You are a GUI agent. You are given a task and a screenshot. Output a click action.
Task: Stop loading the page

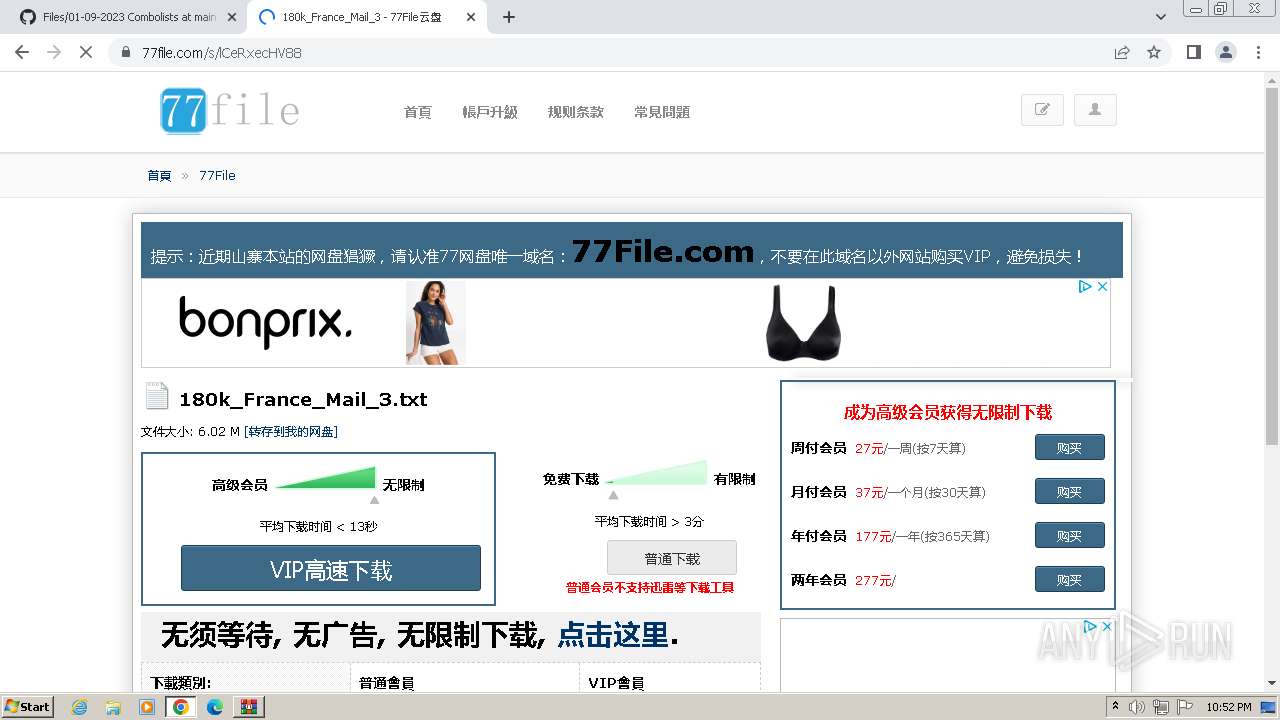[86, 52]
